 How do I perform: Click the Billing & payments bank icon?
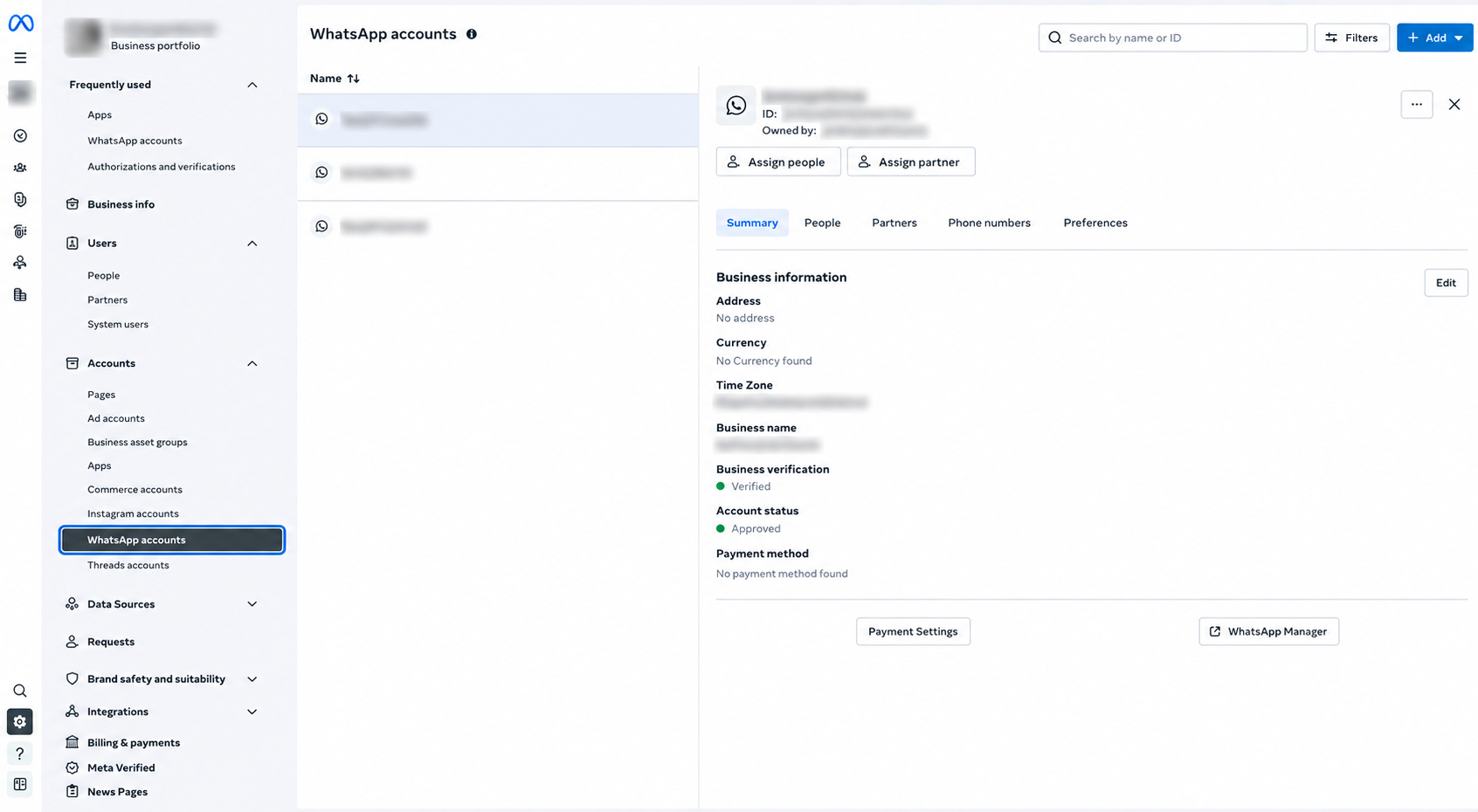(x=73, y=743)
